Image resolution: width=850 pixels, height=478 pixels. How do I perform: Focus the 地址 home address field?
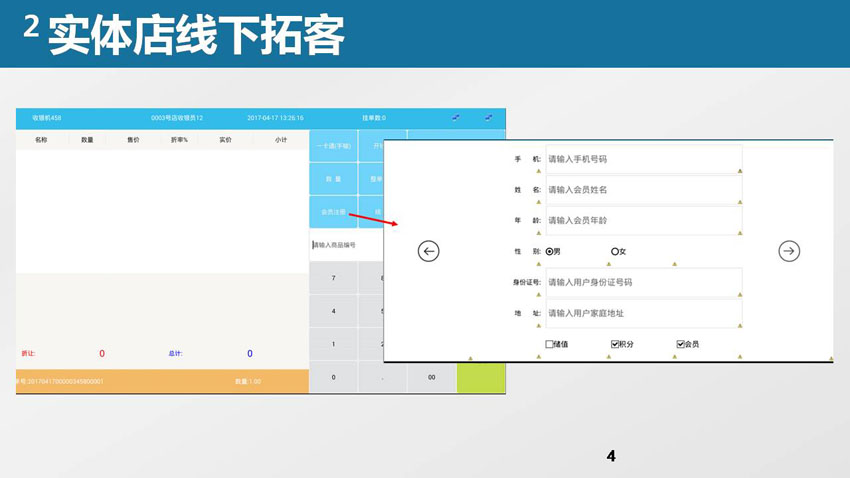[x=643, y=313]
